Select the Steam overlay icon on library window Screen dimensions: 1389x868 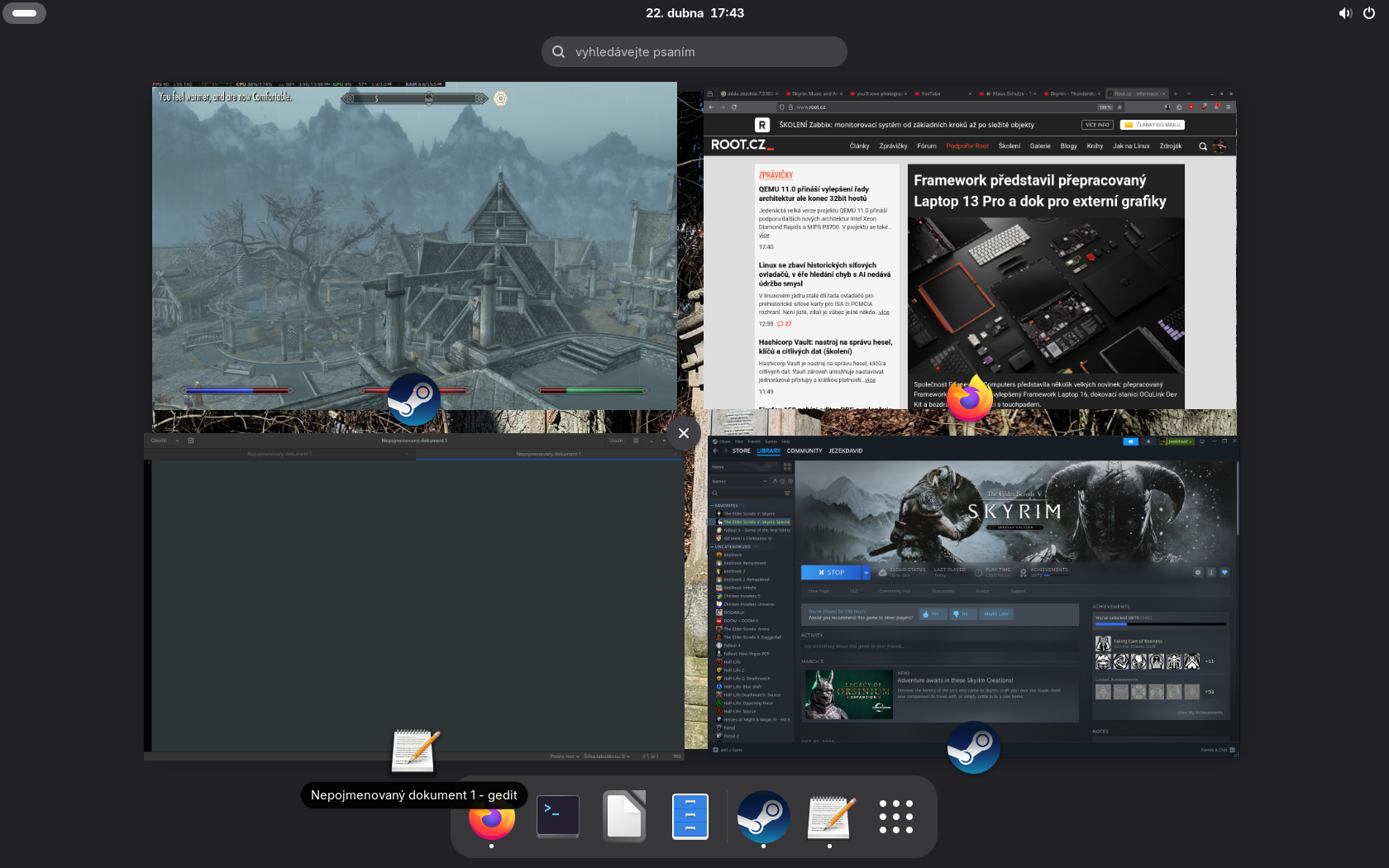pos(973,747)
